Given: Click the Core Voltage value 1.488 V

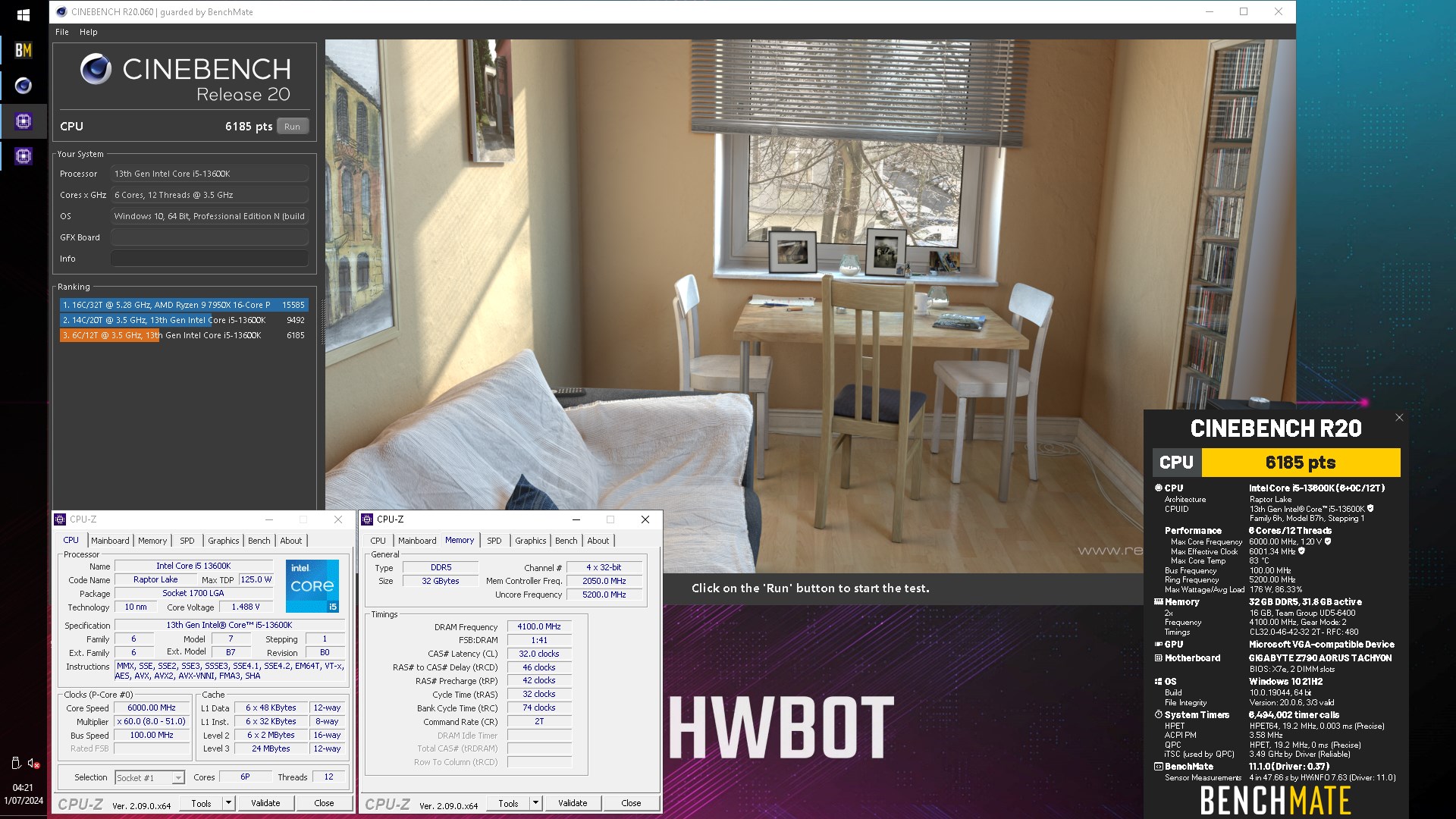Looking at the screenshot, I should pos(246,607).
